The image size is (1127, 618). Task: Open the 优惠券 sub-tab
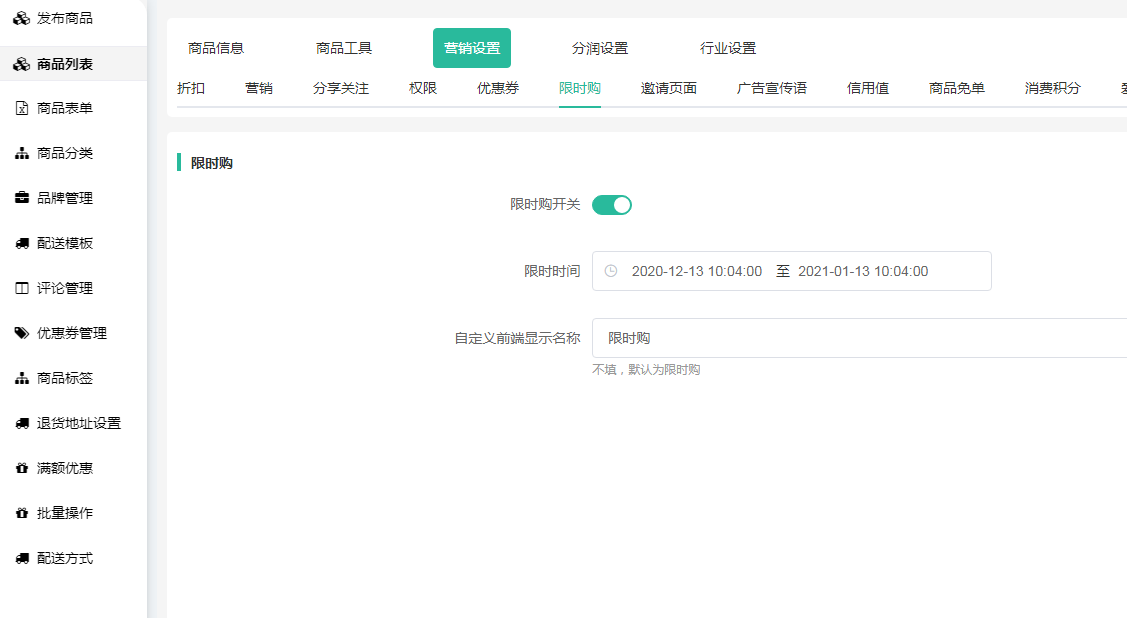[x=498, y=88]
